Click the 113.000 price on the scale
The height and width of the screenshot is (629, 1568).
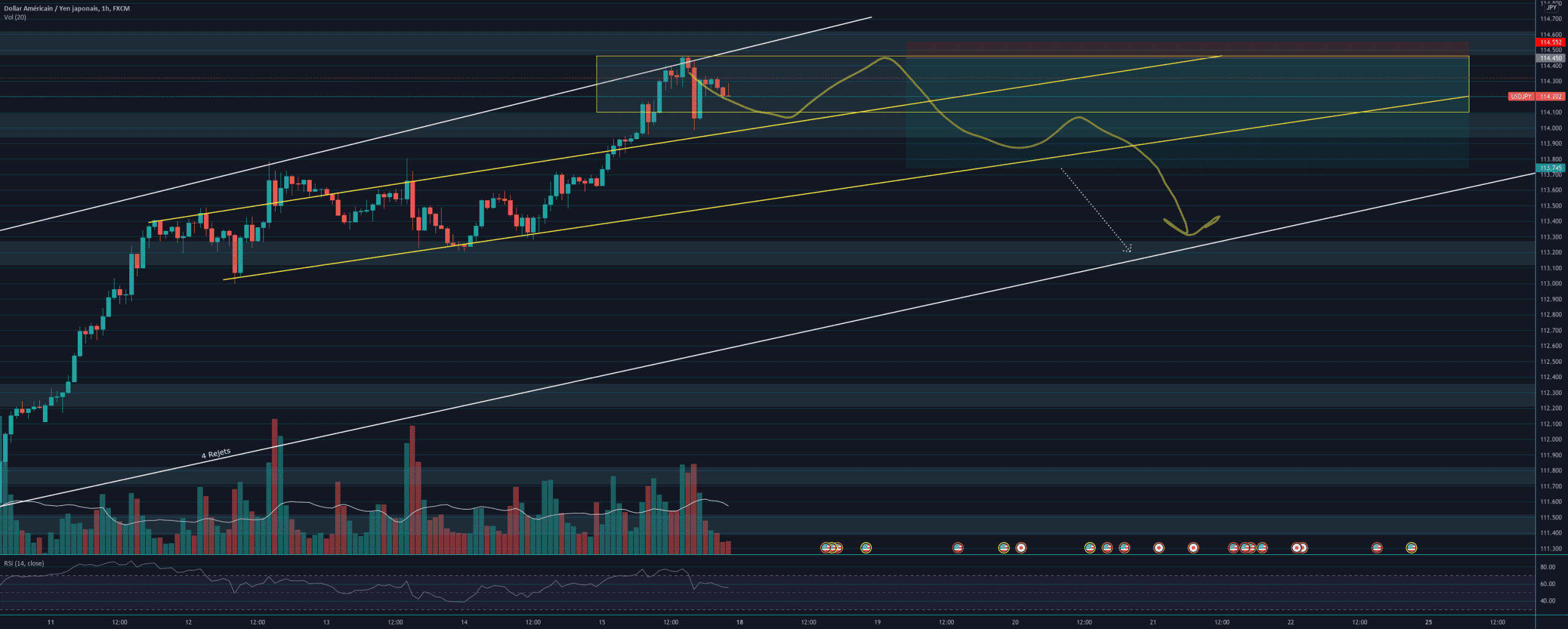1551,284
